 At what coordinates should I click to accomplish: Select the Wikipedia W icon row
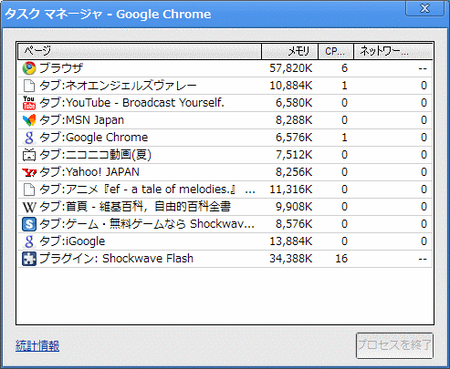(x=225, y=207)
